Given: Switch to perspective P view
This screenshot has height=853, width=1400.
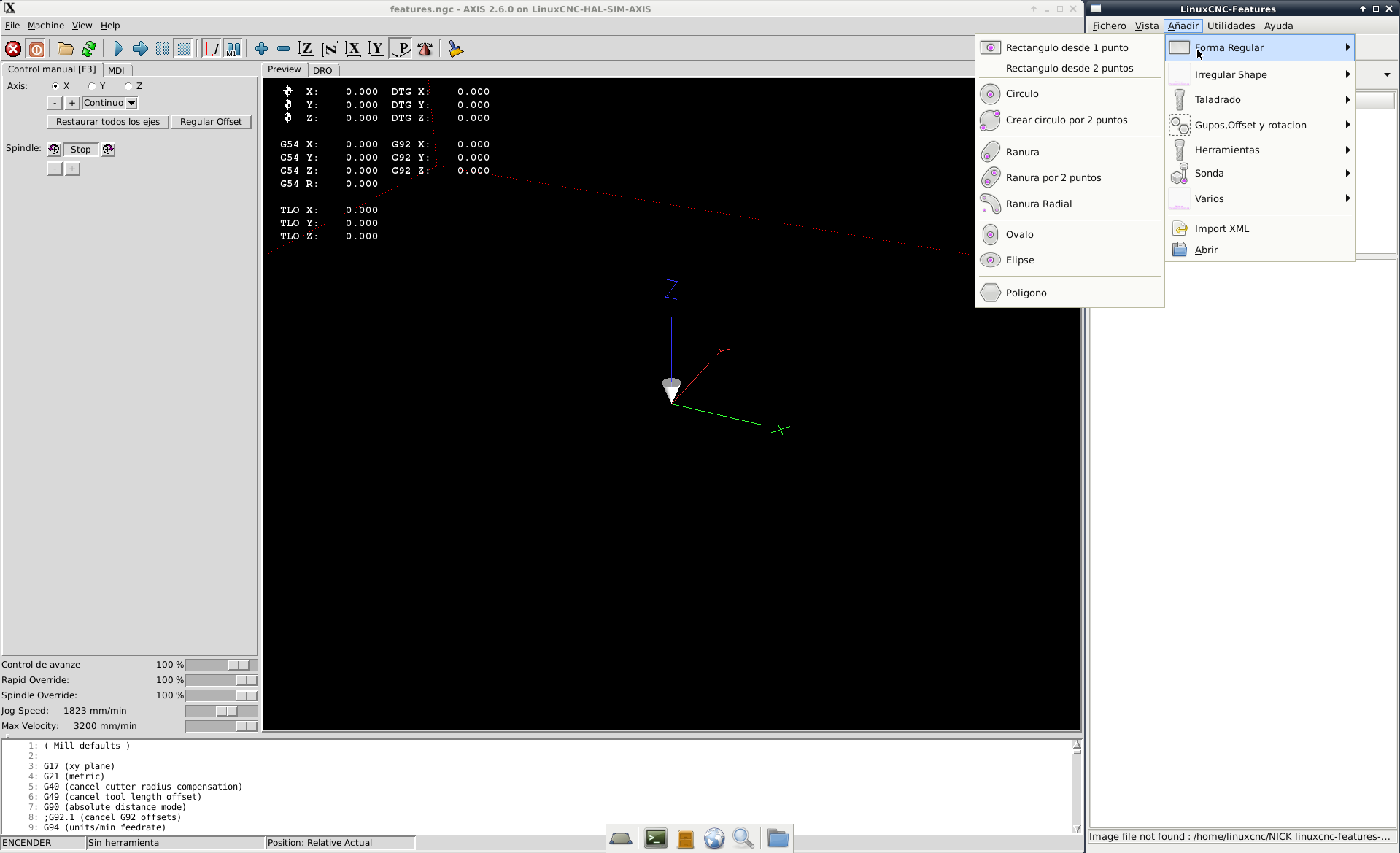Looking at the screenshot, I should [401, 49].
